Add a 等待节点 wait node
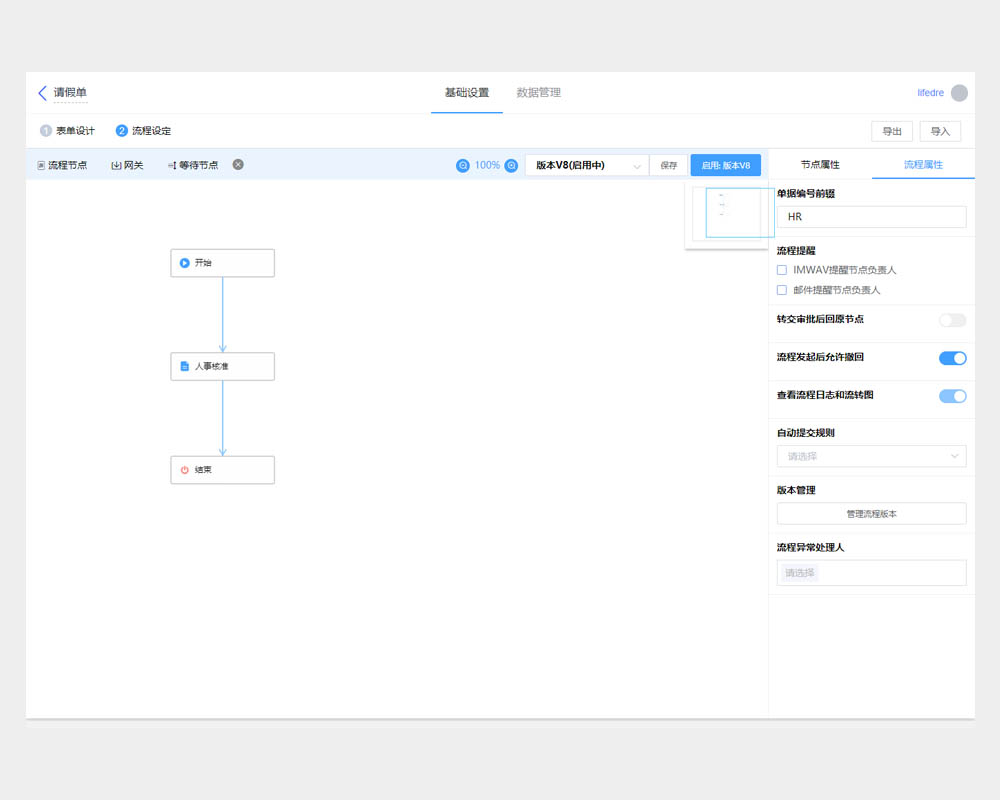The image size is (1000, 800). 193,165
